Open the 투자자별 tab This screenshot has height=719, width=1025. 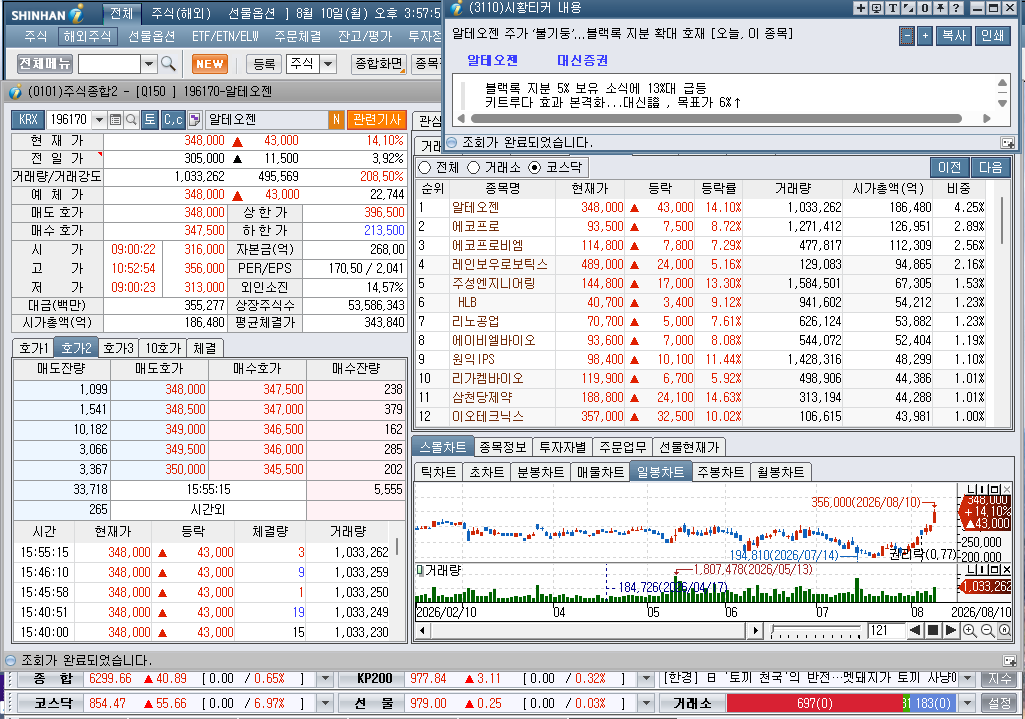click(562, 447)
